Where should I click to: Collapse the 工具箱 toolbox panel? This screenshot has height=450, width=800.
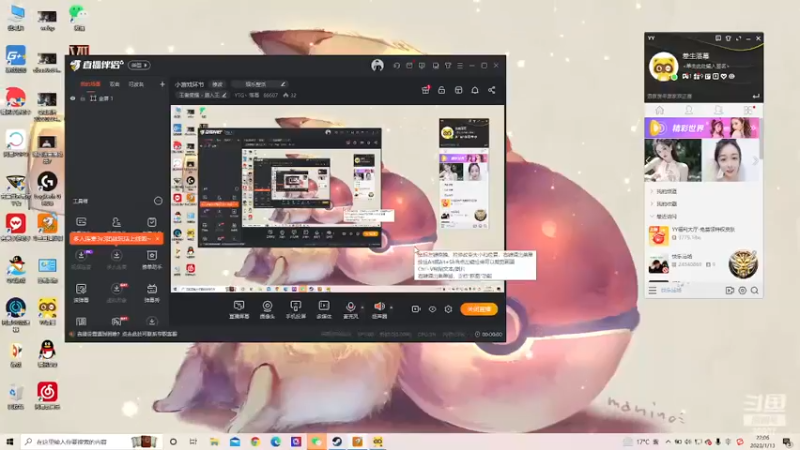(x=158, y=201)
